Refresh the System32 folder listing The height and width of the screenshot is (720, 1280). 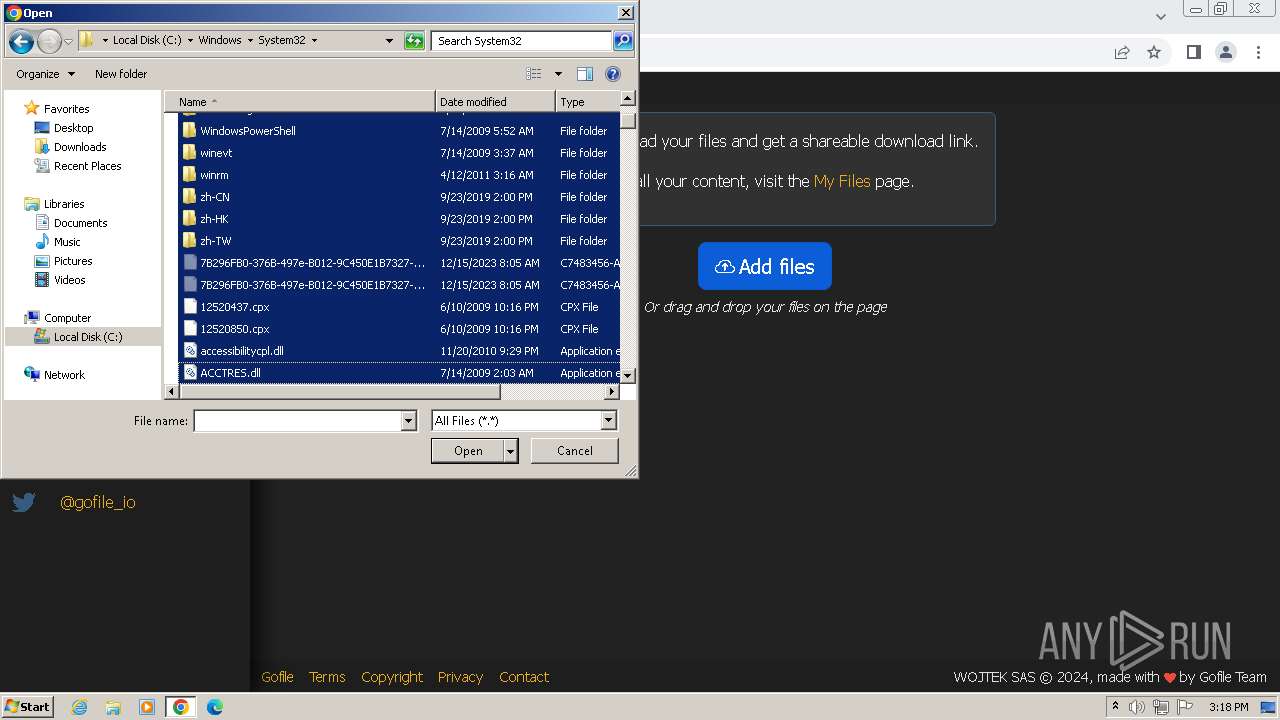tap(414, 41)
